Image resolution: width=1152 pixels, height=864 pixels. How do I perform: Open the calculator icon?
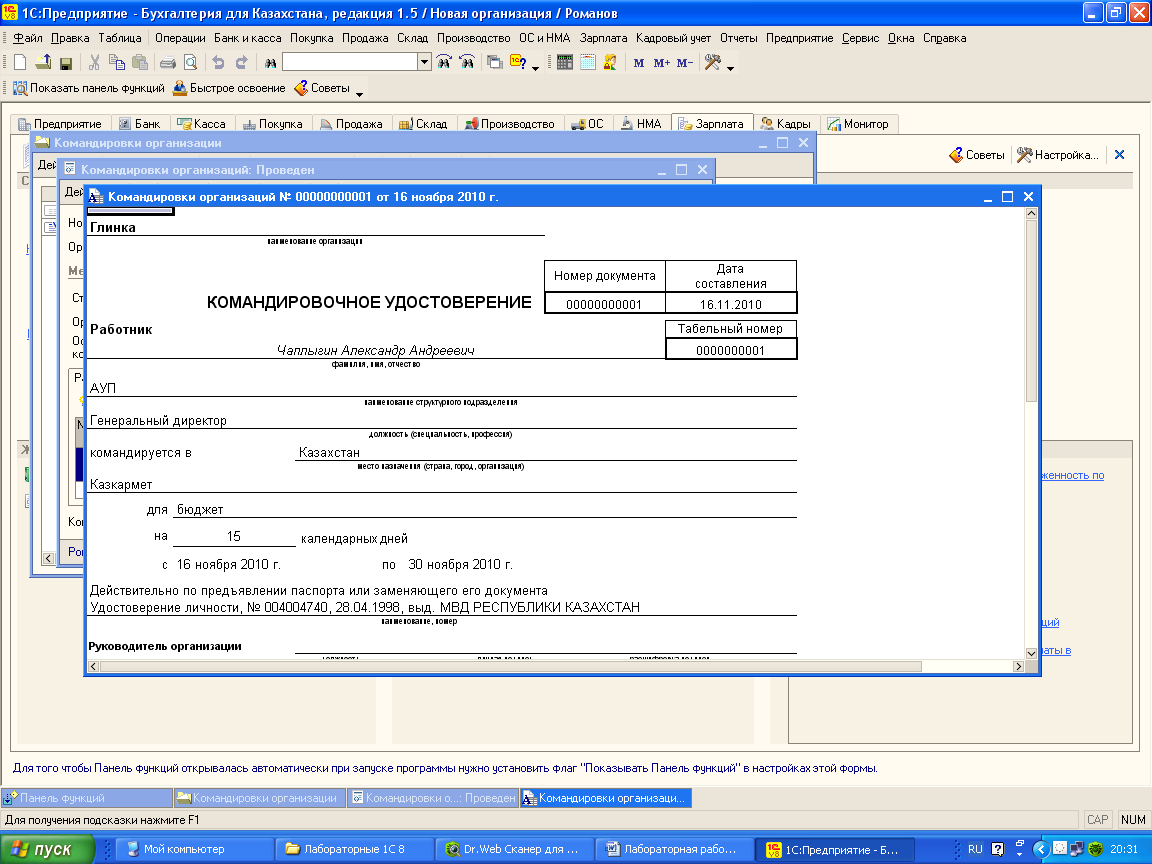coord(565,62)
